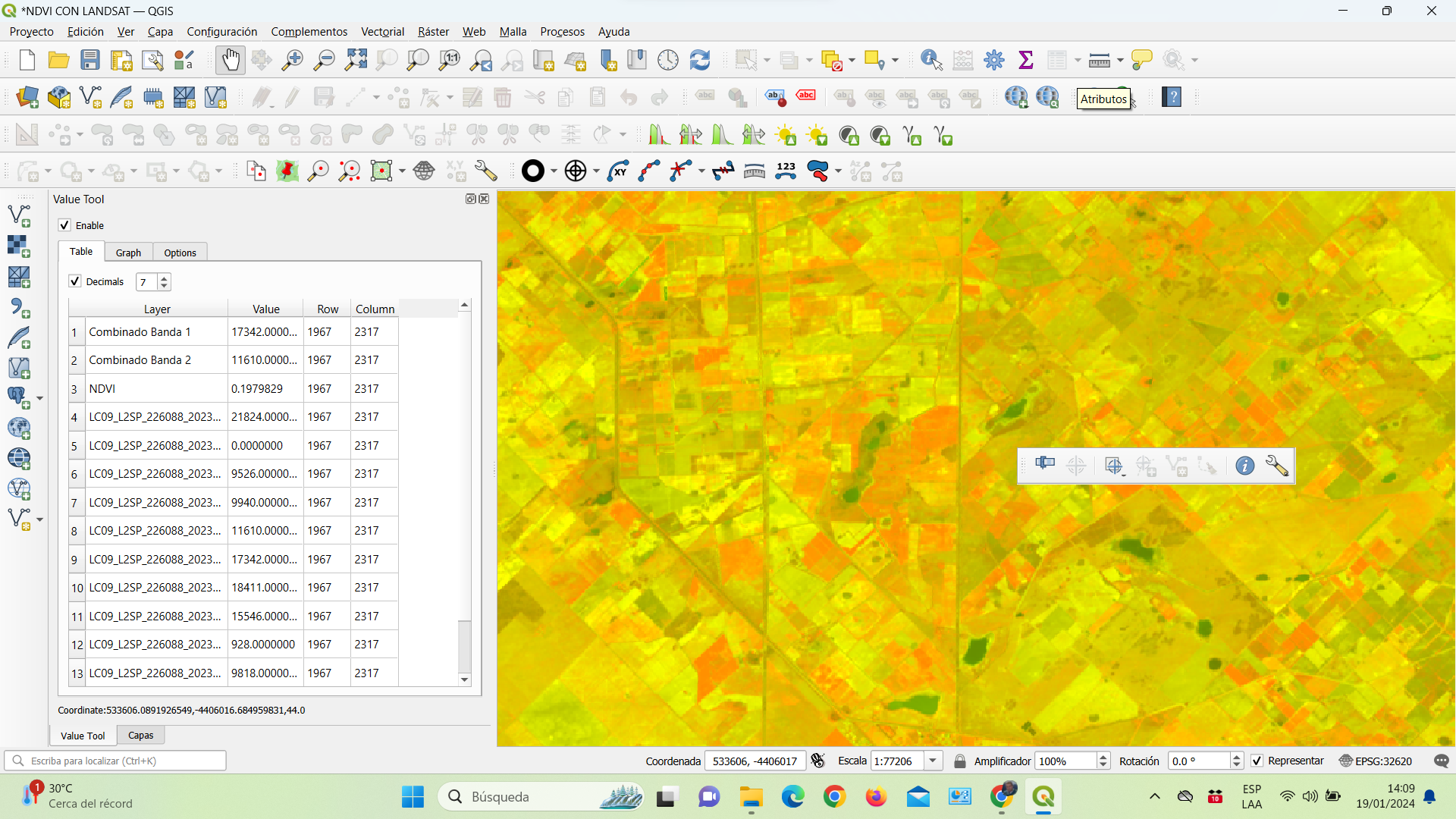1456x819 pixels.
Task: Click the Identify Features icon
Action: click(930, 60)
